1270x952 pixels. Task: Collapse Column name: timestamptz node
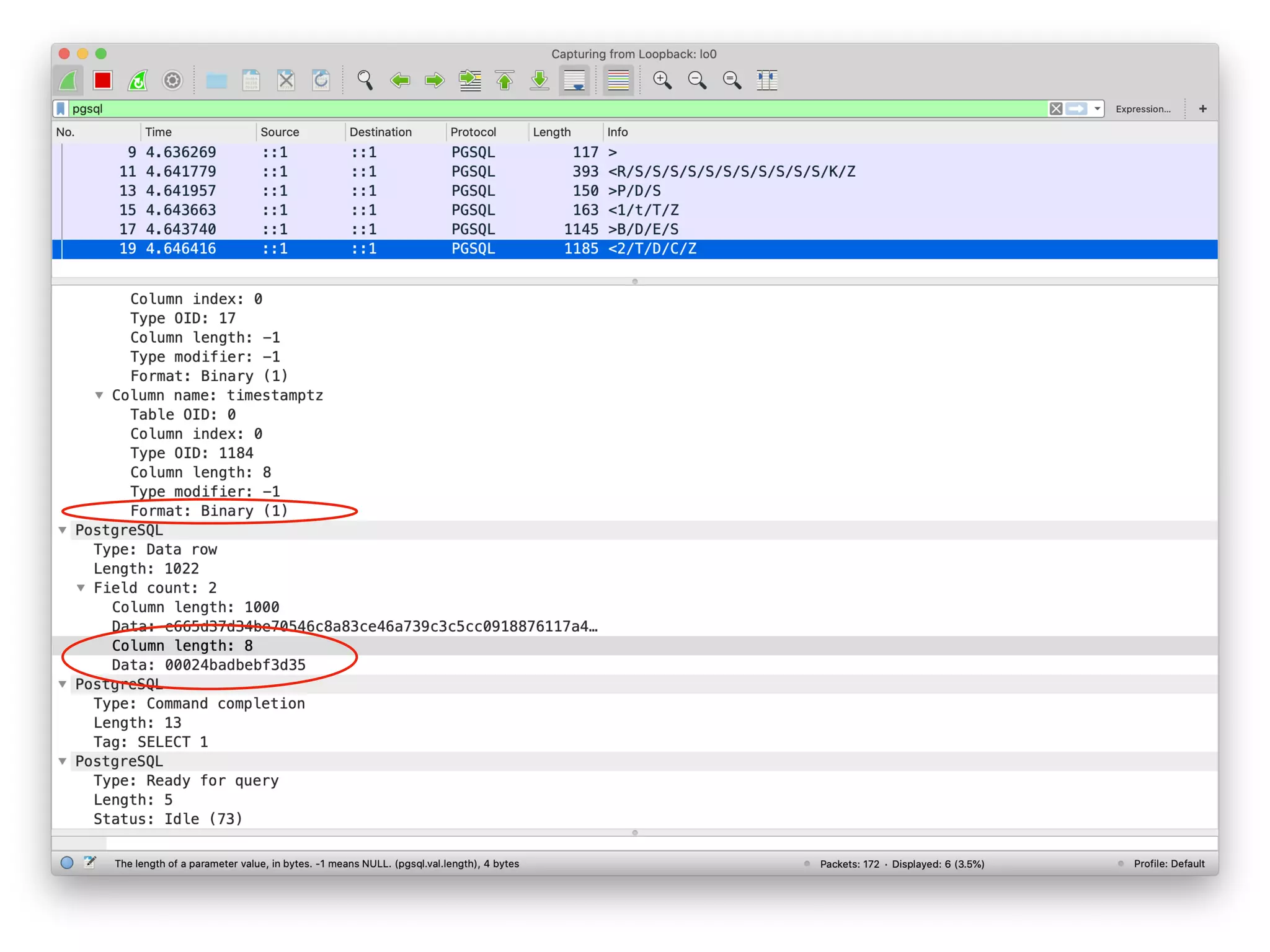[99, 395]
